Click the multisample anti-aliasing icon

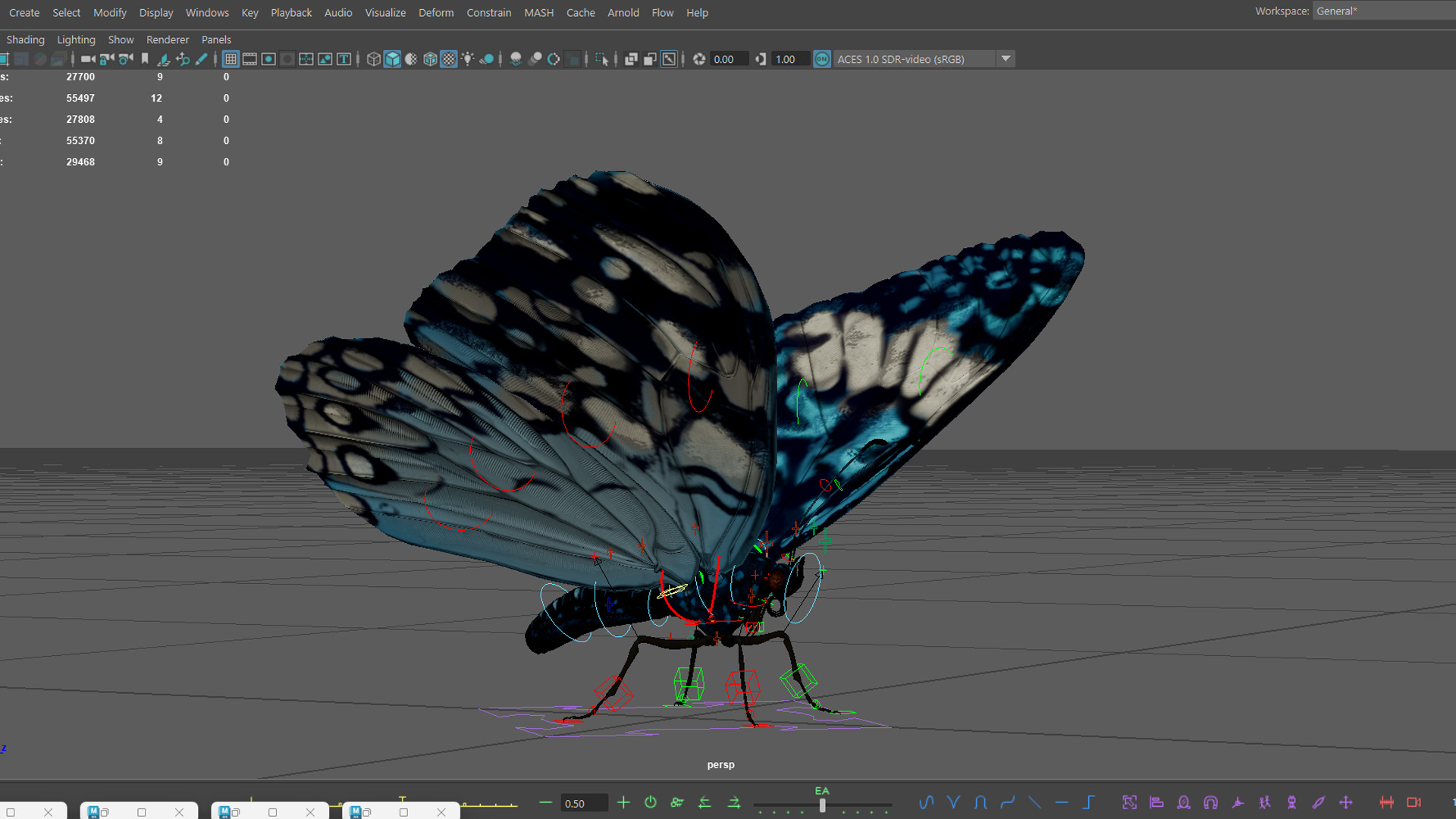554,59
